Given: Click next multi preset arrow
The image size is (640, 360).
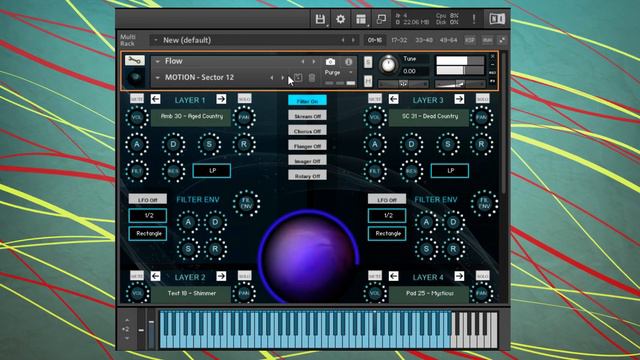Looking at the screenshot, I should point(353,40).
